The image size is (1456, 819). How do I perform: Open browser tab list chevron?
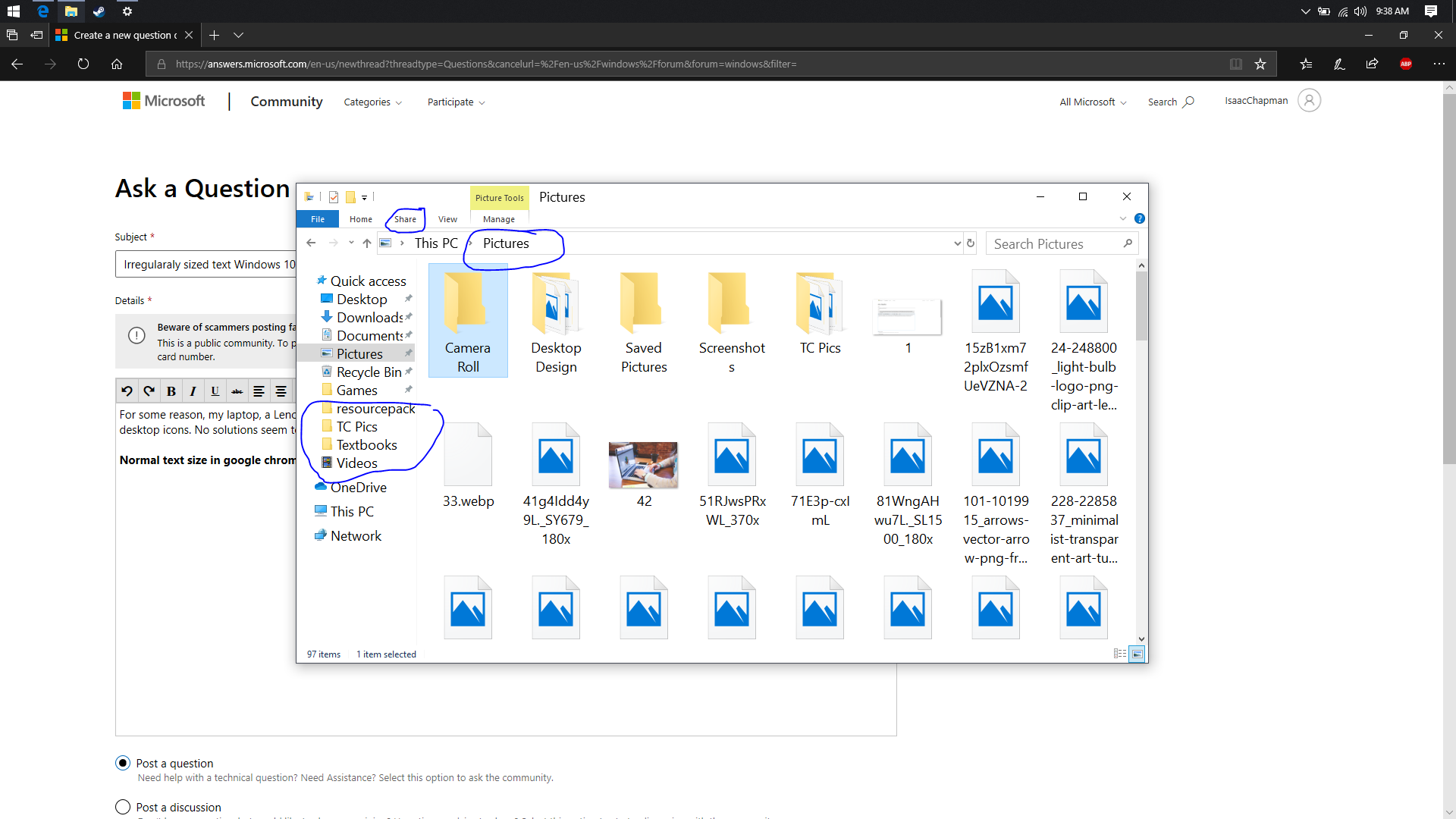(x=239, y=35)
